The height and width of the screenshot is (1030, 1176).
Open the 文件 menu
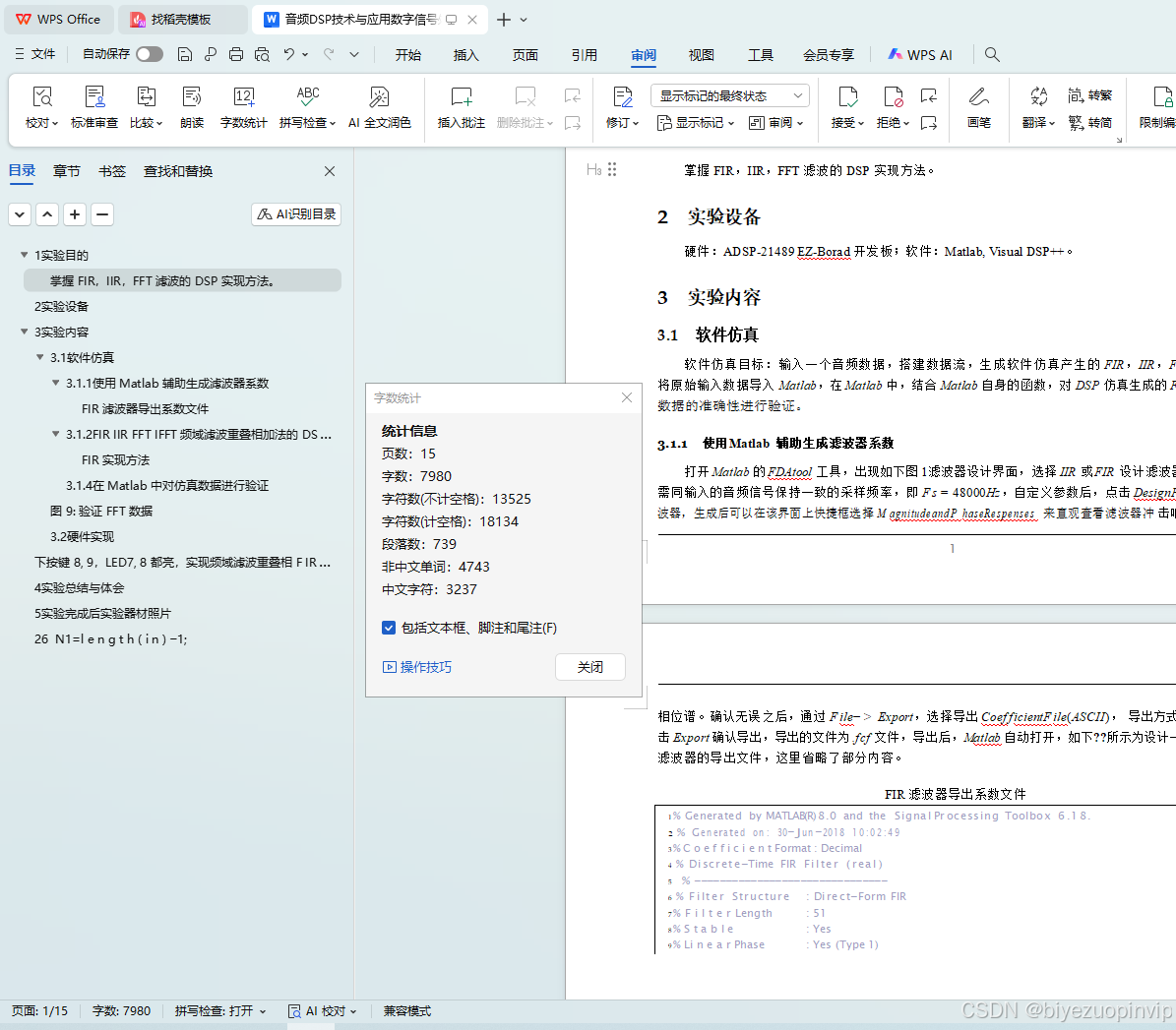[35, 54]
